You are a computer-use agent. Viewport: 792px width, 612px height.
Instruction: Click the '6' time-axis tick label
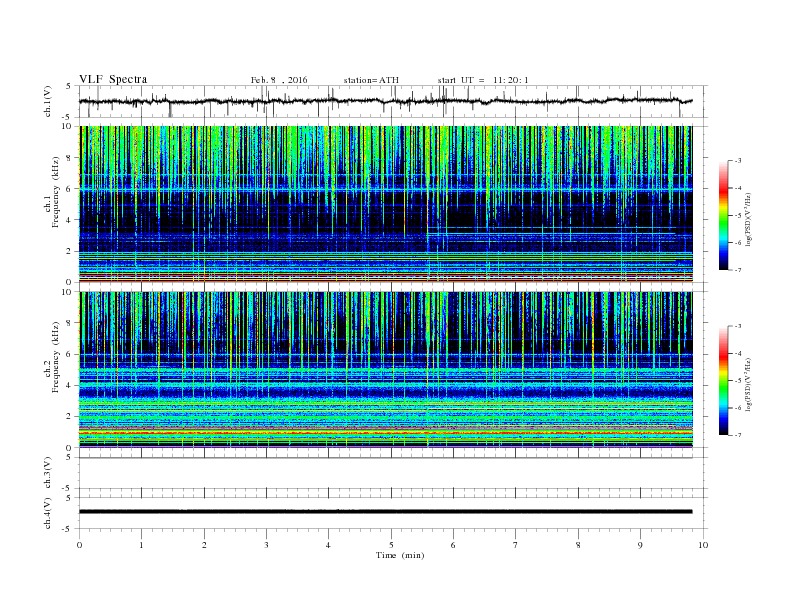pyautogui.click(x=453, y=545)
